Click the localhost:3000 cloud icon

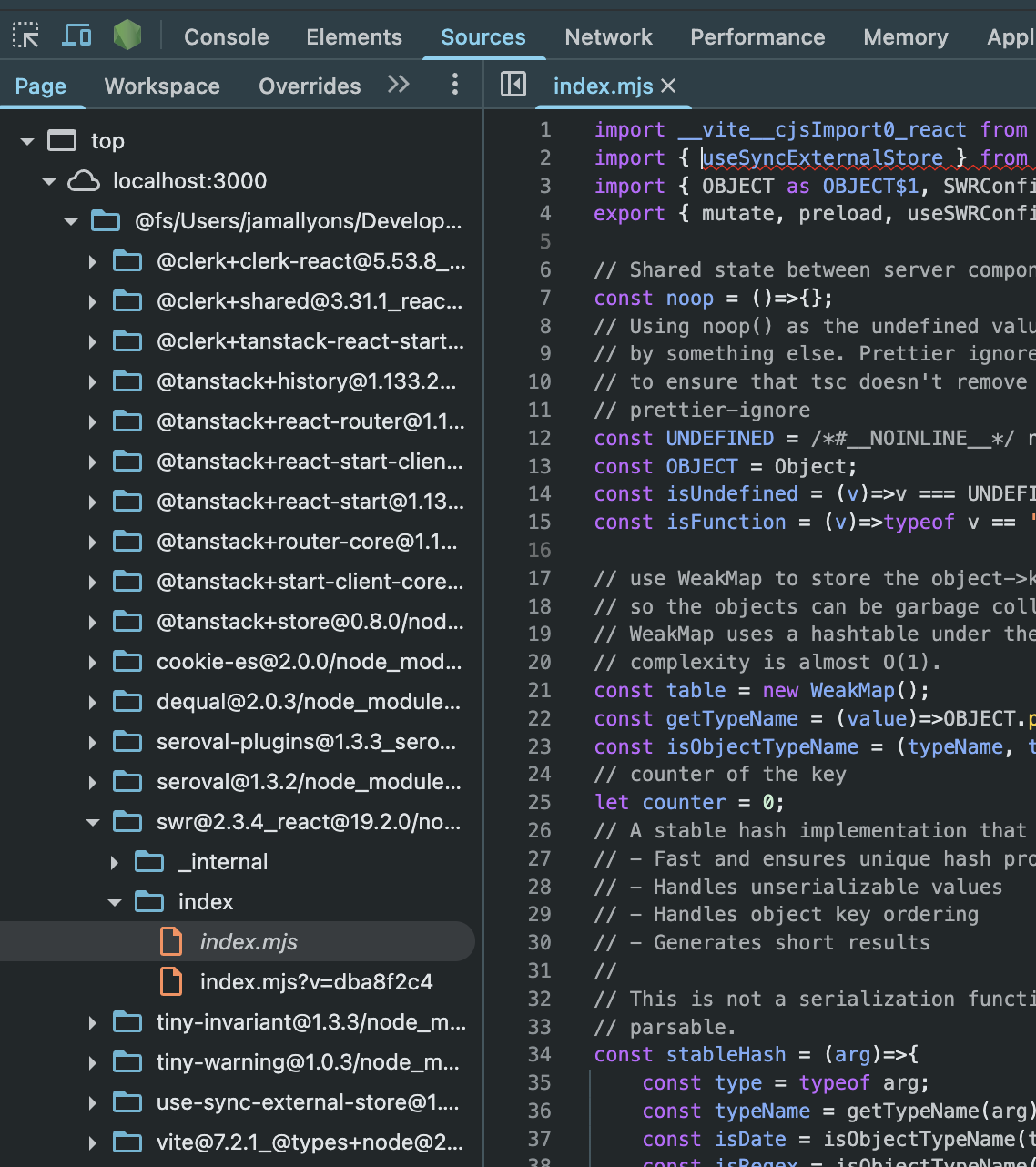(84, 181)
